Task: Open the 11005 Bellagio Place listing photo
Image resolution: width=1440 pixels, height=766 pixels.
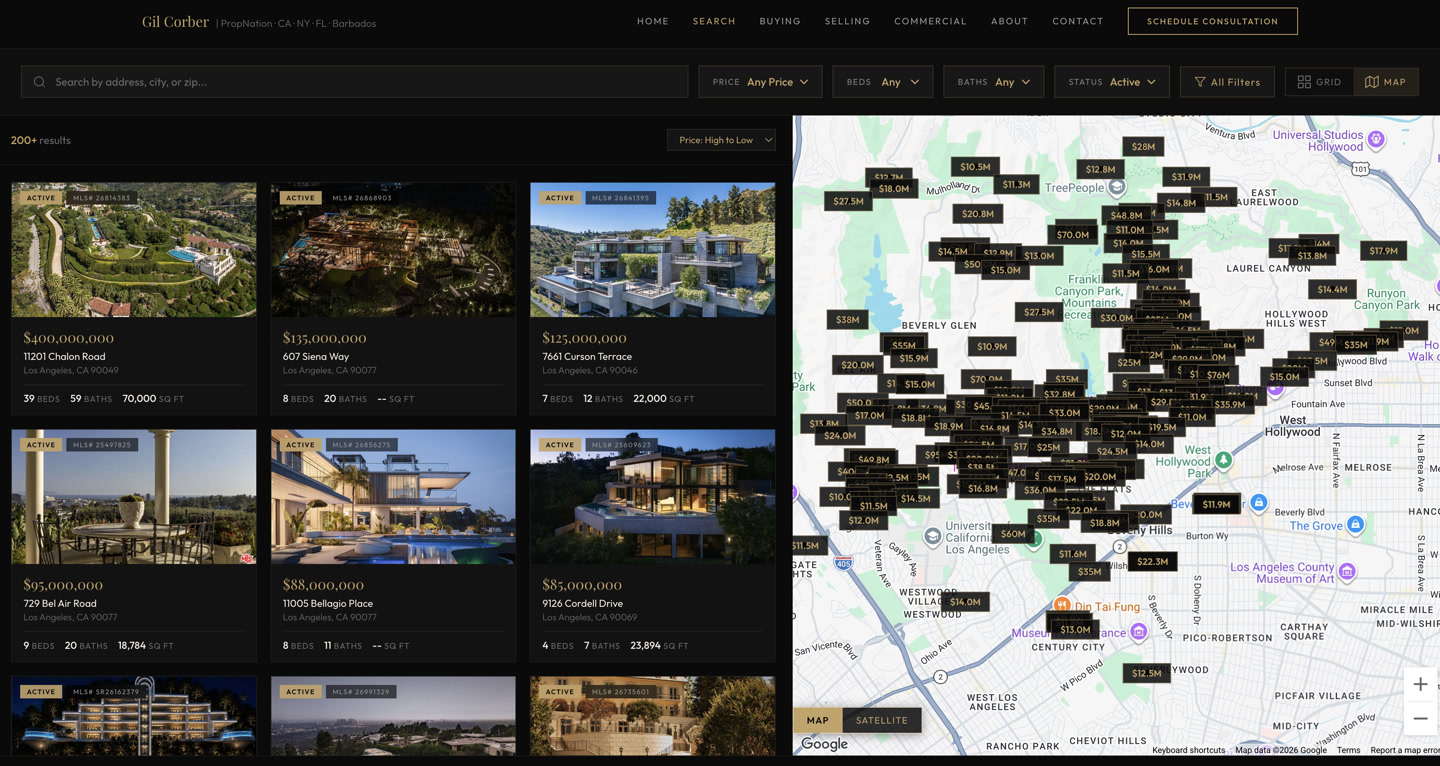Action: 393,497
